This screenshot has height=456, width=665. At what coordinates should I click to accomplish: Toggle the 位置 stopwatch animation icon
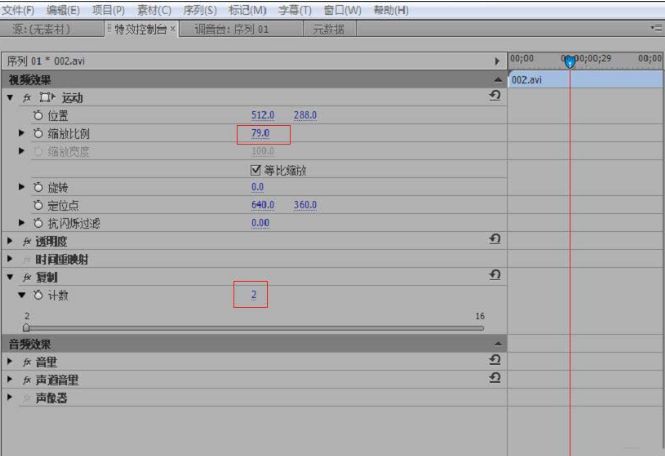[38, 116]
